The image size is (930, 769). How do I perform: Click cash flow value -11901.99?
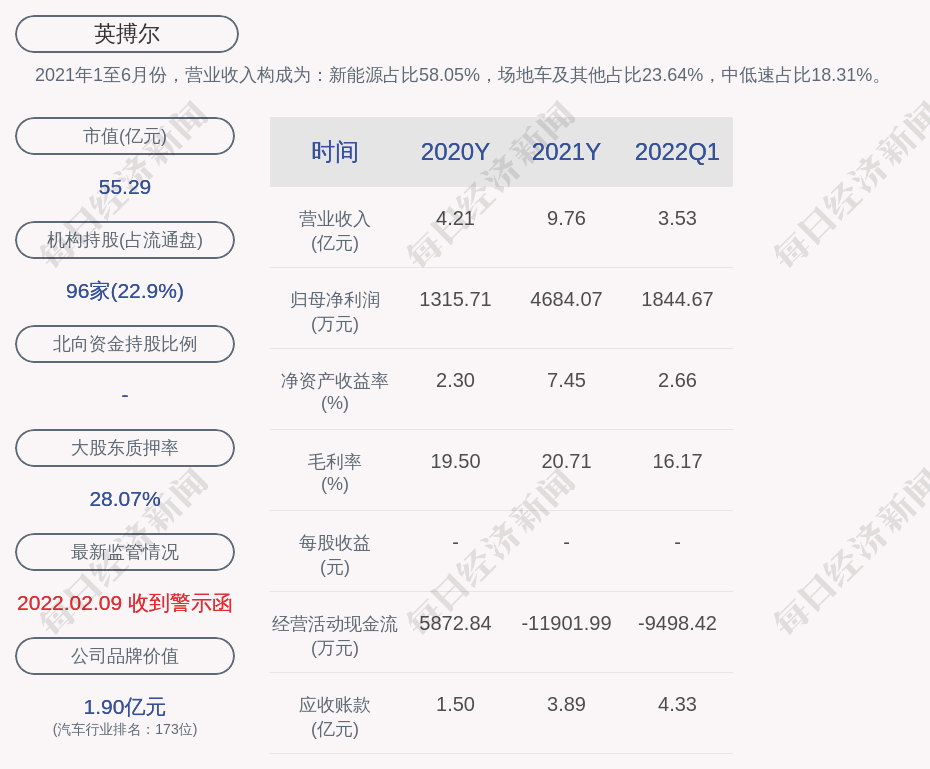click(x=566, y=623)
